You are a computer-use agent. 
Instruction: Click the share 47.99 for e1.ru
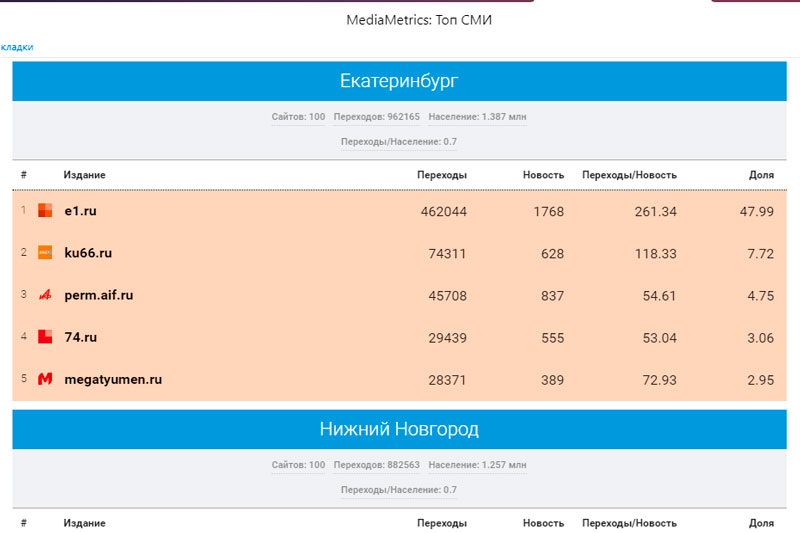pyautogui.click(x=757, y=212)
